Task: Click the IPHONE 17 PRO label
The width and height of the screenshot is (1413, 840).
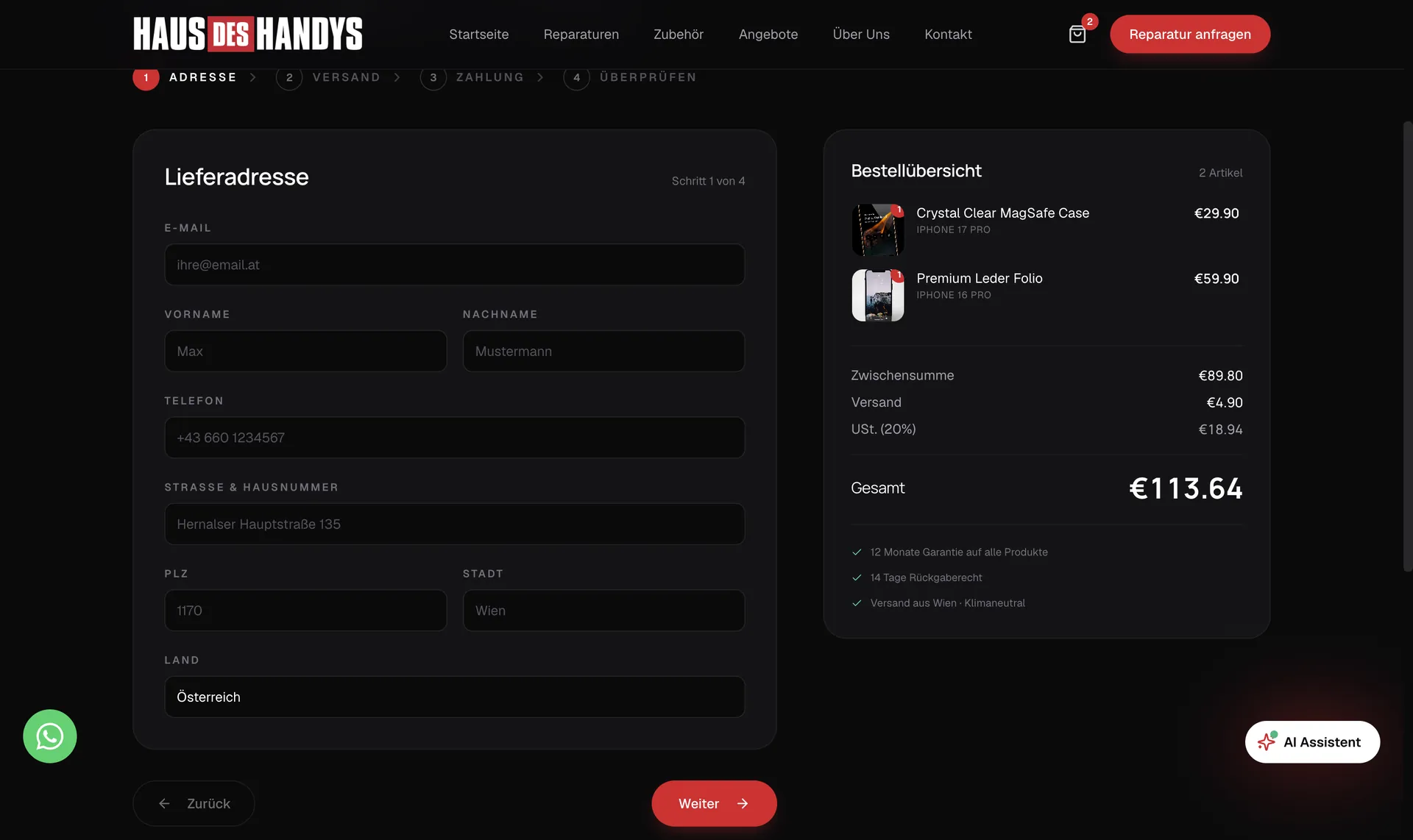Action: pos(953,229)
